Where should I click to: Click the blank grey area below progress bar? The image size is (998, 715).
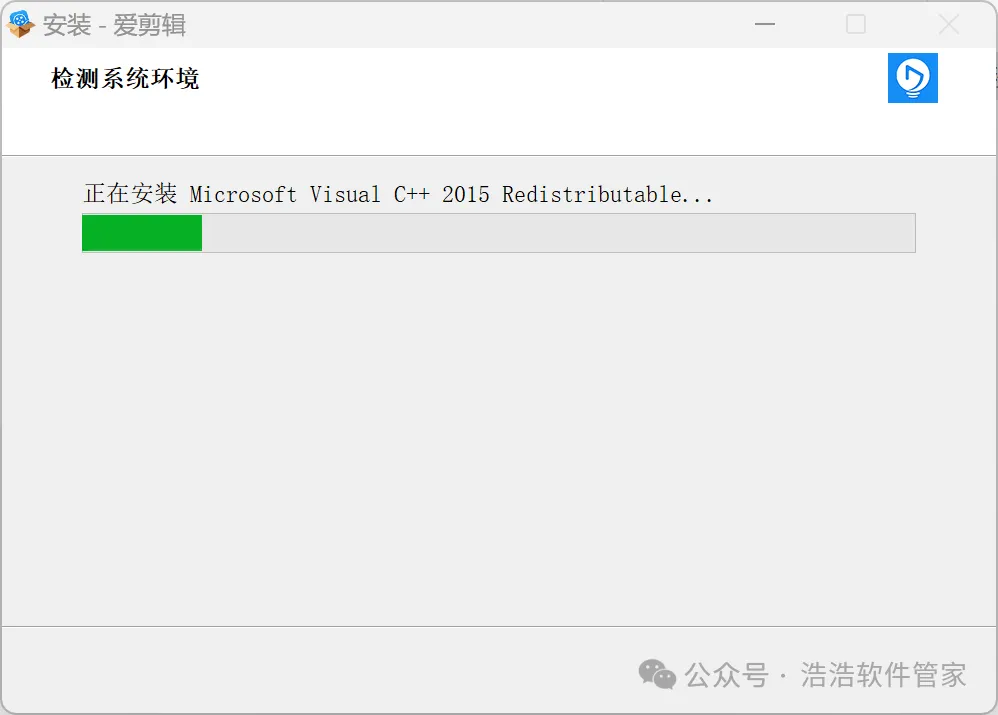tap(498, 439)
